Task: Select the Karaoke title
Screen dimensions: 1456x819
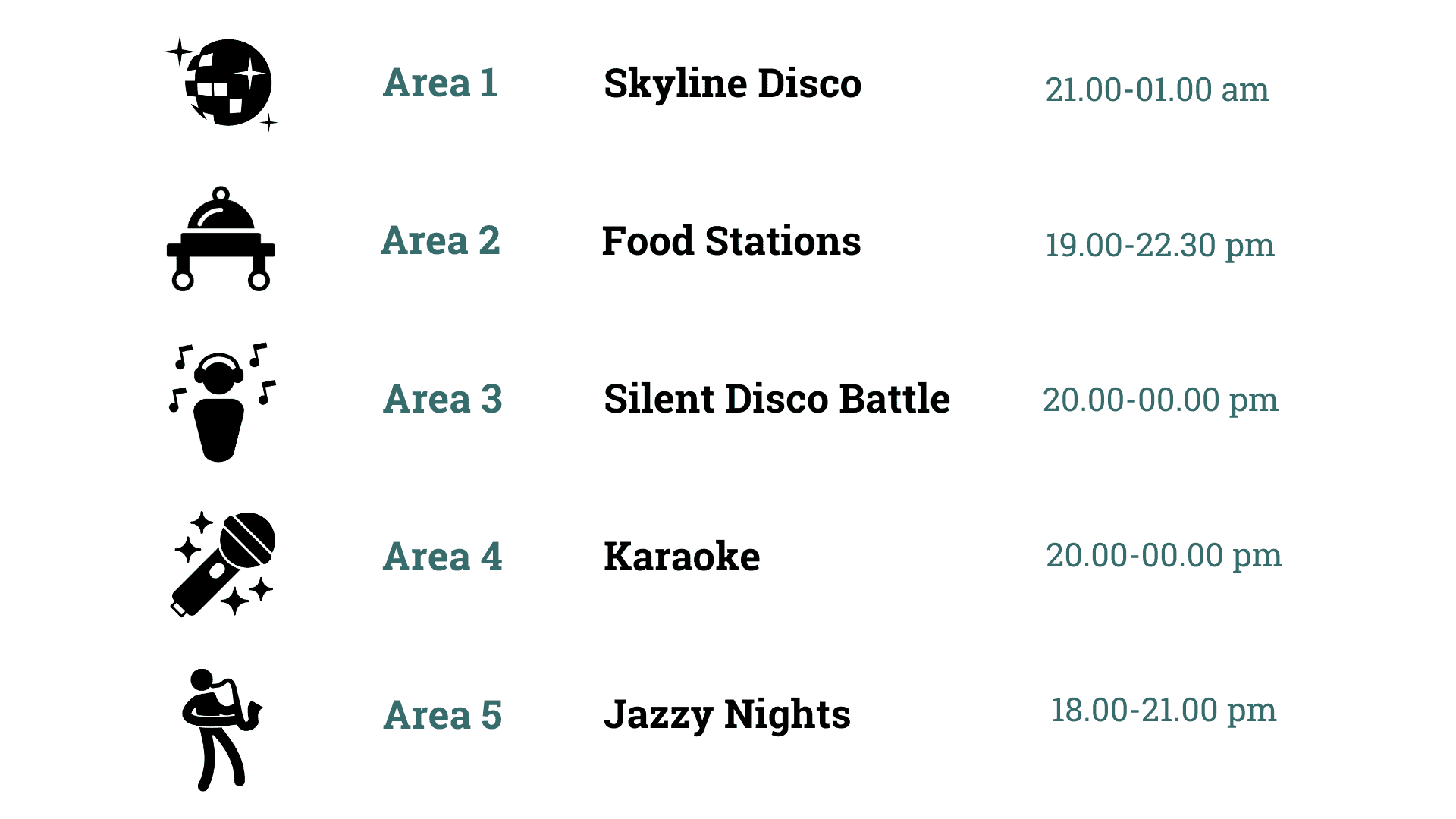Action: [x=682, y=557]
